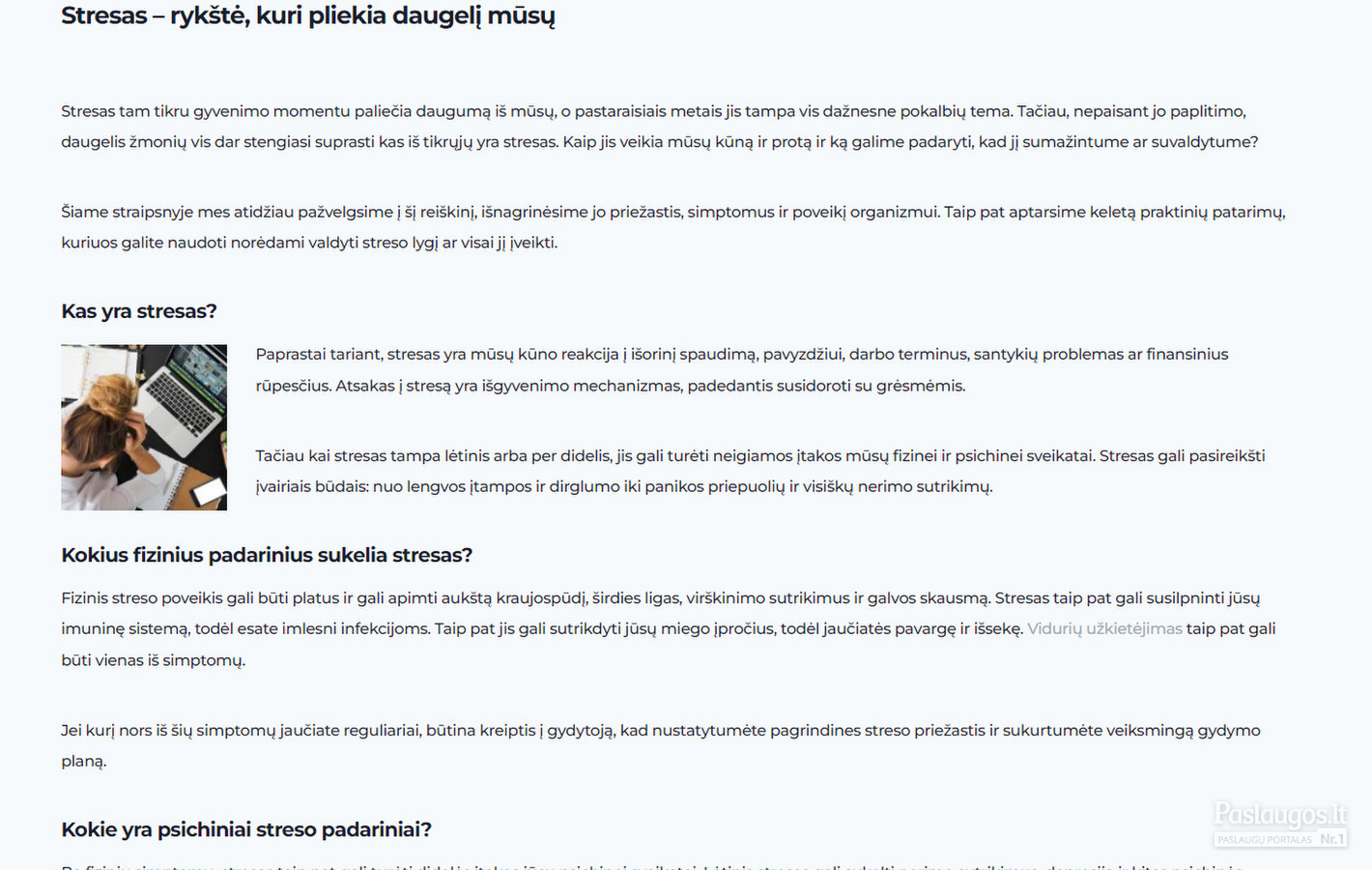The image size is (1372, 870).
Task: Open the 'Vidurių užkietėjimas' link
Action: coord(1104,629)
